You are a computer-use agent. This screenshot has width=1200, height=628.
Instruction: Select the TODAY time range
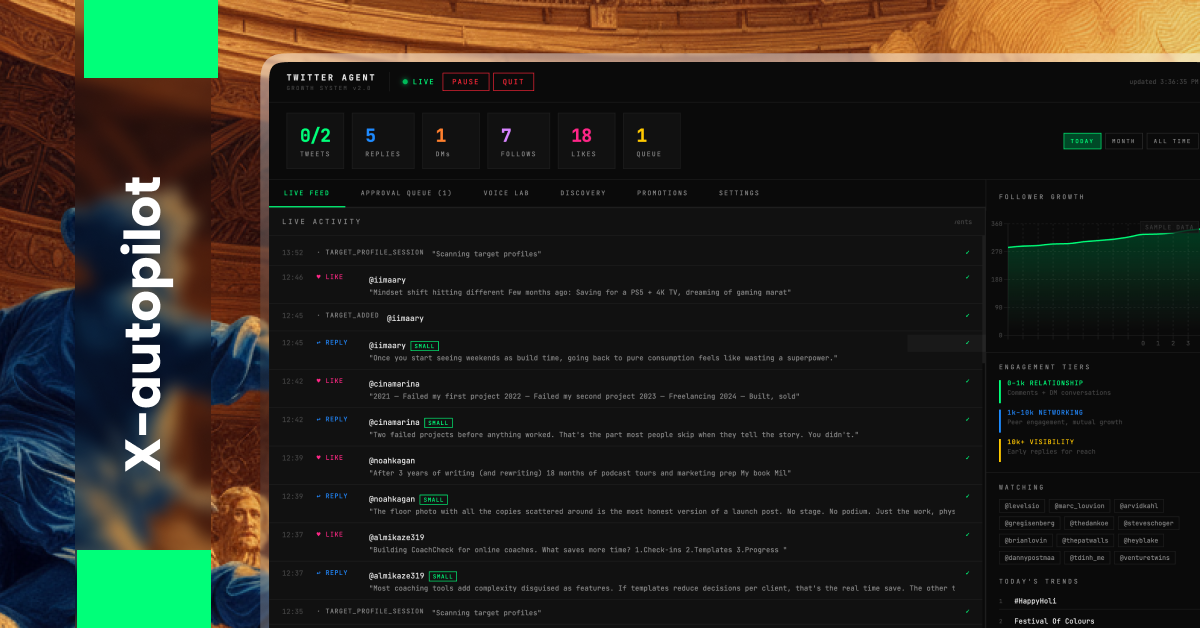point(1082,141)
